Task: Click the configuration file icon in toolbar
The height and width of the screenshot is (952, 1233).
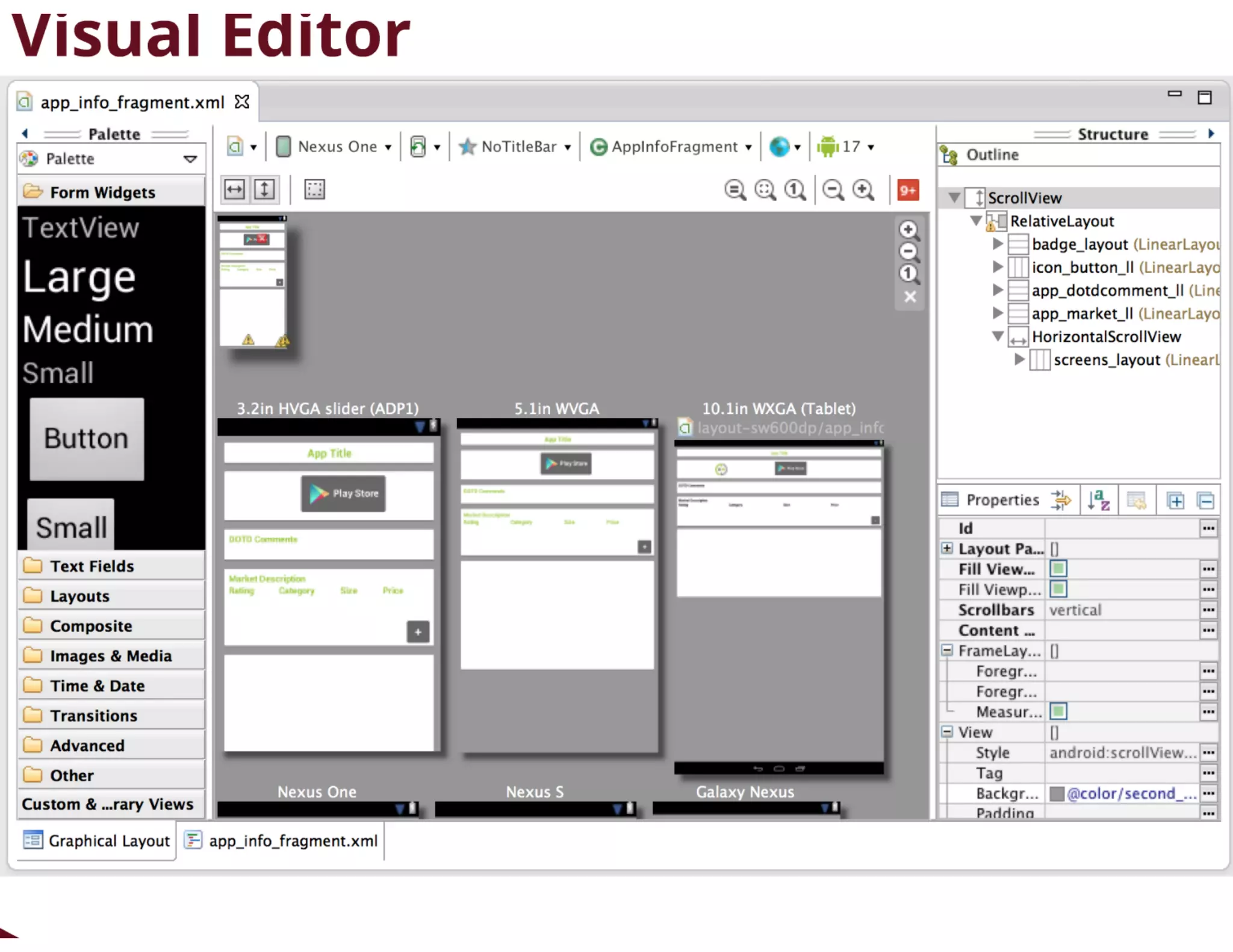Action: tap(235, 146)
